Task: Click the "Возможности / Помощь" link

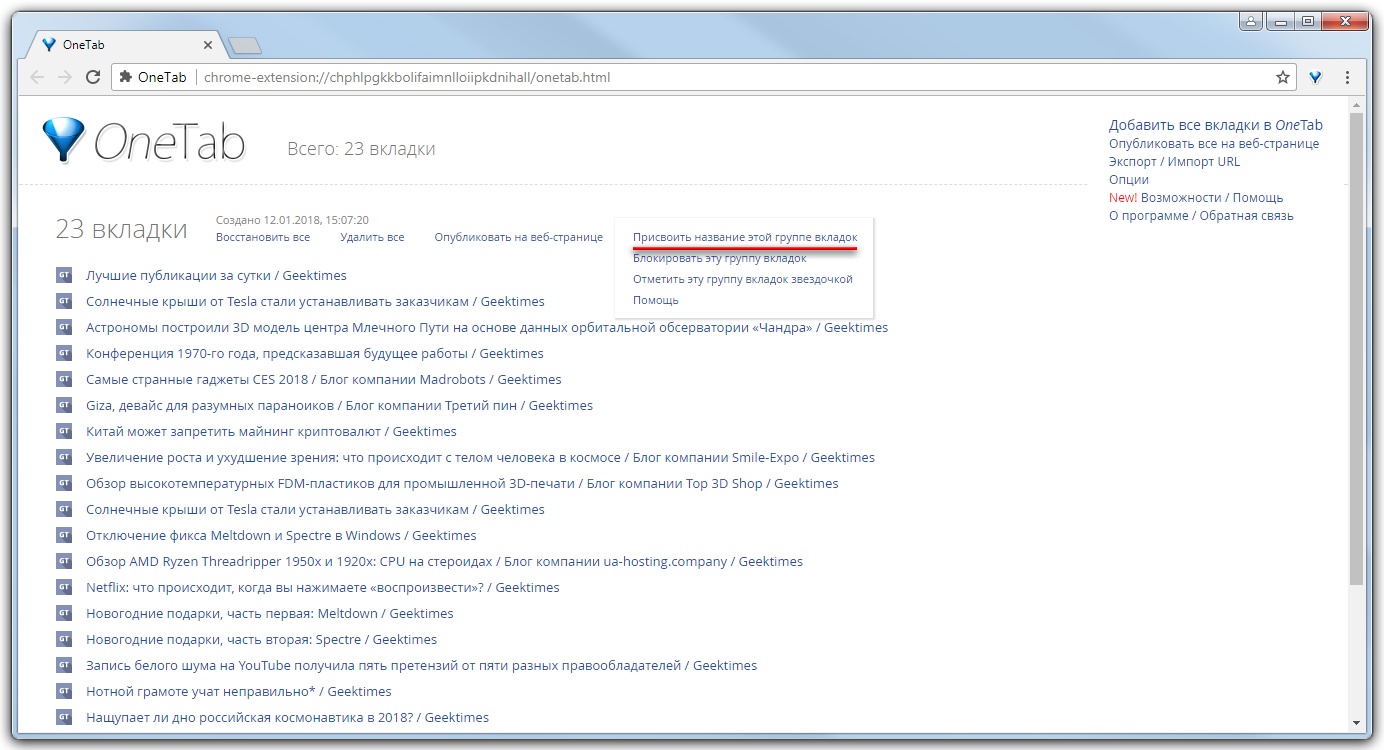Action: 1212,197
